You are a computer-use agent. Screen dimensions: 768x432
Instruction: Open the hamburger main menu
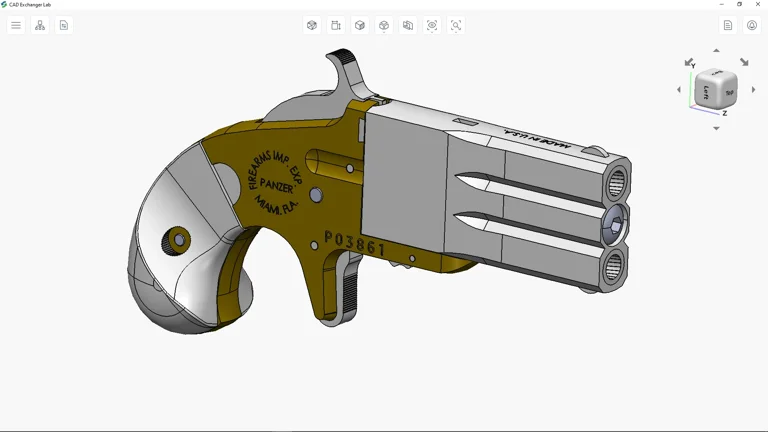16,25
